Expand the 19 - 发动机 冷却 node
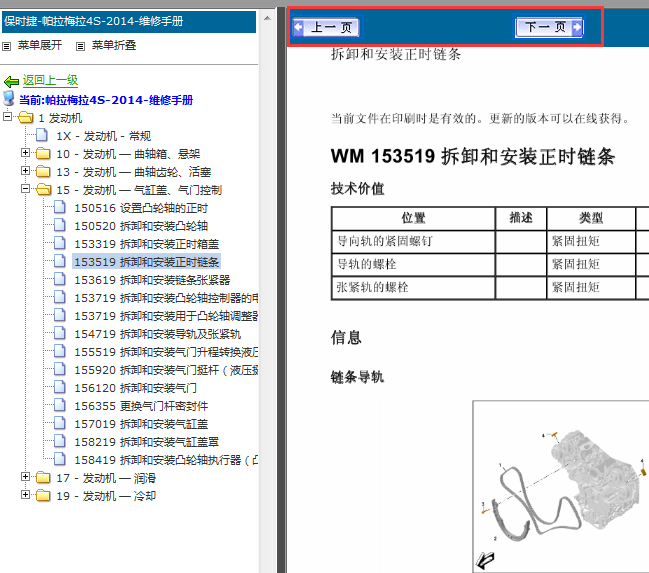Image resolution: width=649 pixels, height=573 pixels. pos(25,495)
